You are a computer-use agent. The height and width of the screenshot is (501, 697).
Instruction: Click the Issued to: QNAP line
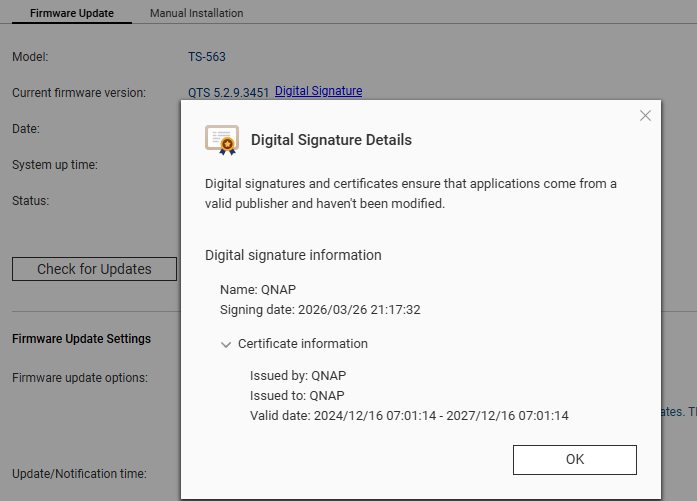tap(297, 396)
